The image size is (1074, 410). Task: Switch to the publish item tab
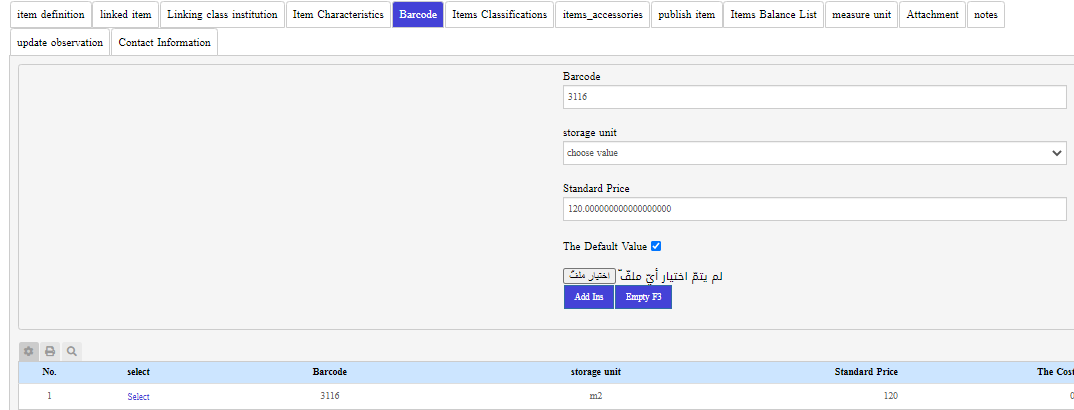pyautogui.click(x=686, y=15)
